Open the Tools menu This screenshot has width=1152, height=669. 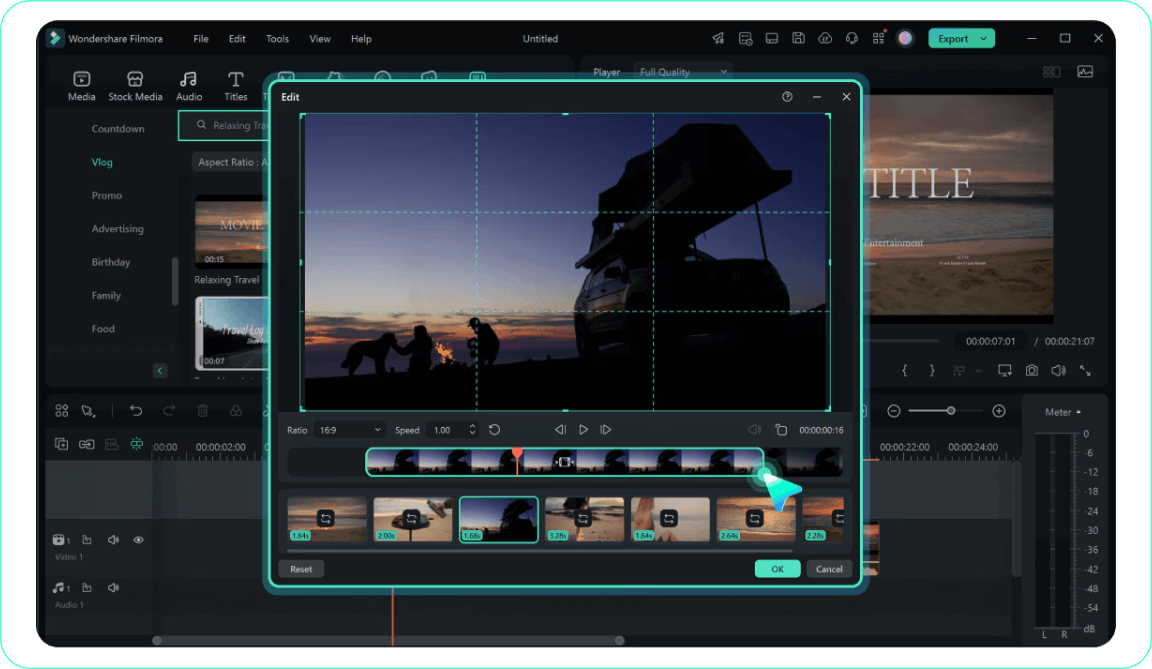(x=277, y=39)
